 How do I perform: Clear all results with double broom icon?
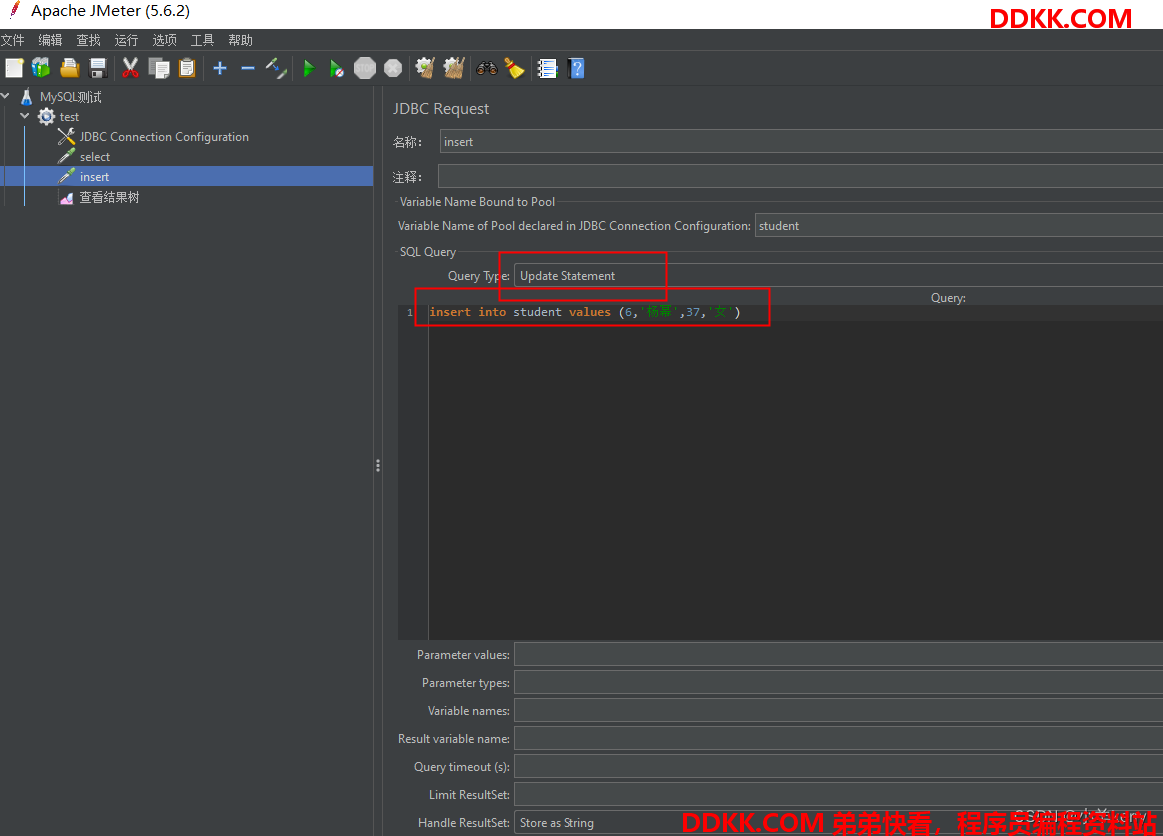point(454,68)
